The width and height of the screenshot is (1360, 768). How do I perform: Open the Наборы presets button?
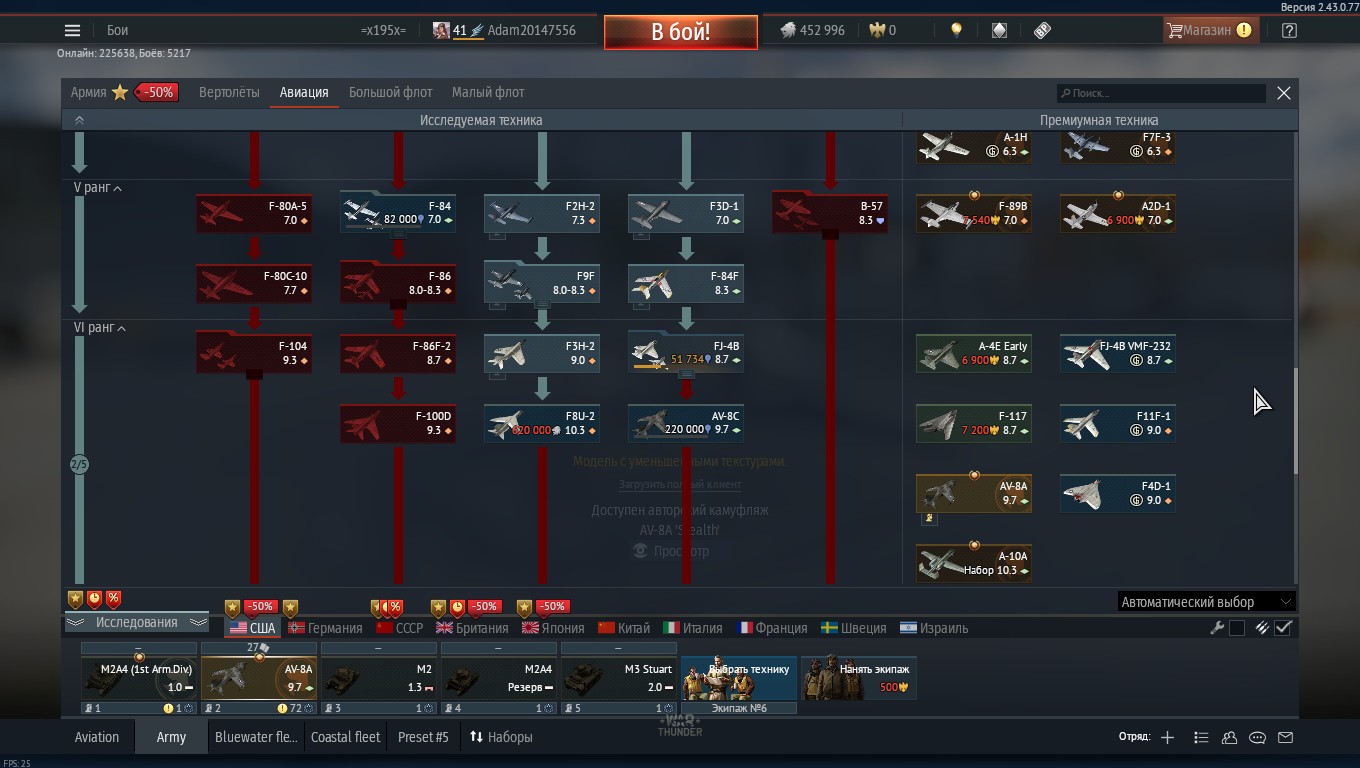coord(500,737)
